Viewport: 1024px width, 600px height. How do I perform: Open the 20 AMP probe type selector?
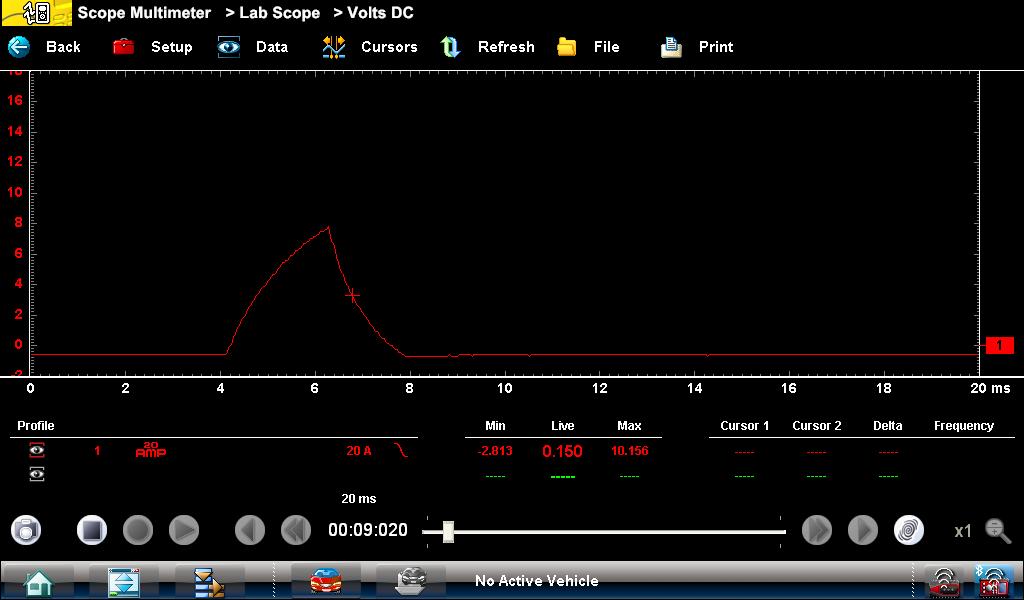[151, 451]
